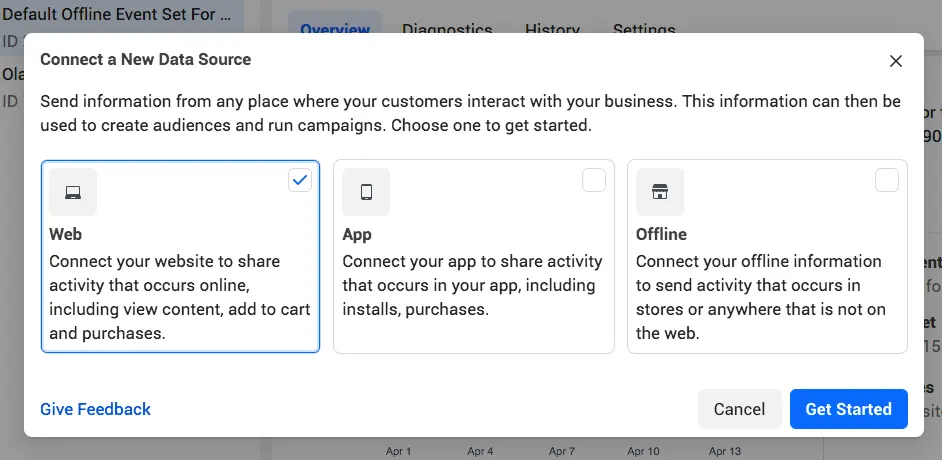Uncheck the Web data source checkbox
Screen dimensions: 942x460
tap(300, 180)
